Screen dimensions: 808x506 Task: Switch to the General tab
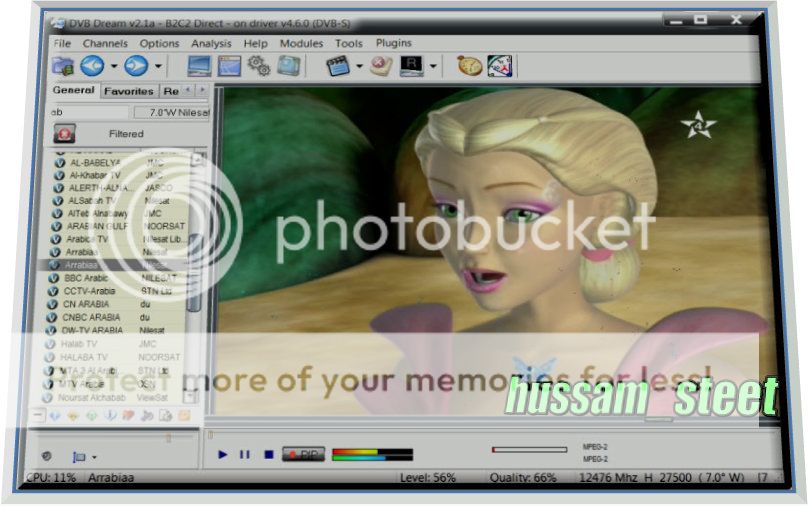click(x=74, y=90)
